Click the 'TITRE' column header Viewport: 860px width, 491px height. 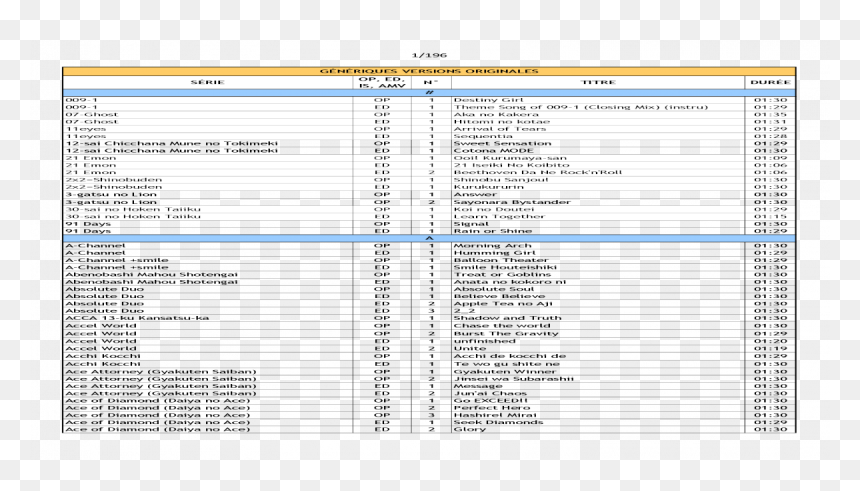coord(598,82)
